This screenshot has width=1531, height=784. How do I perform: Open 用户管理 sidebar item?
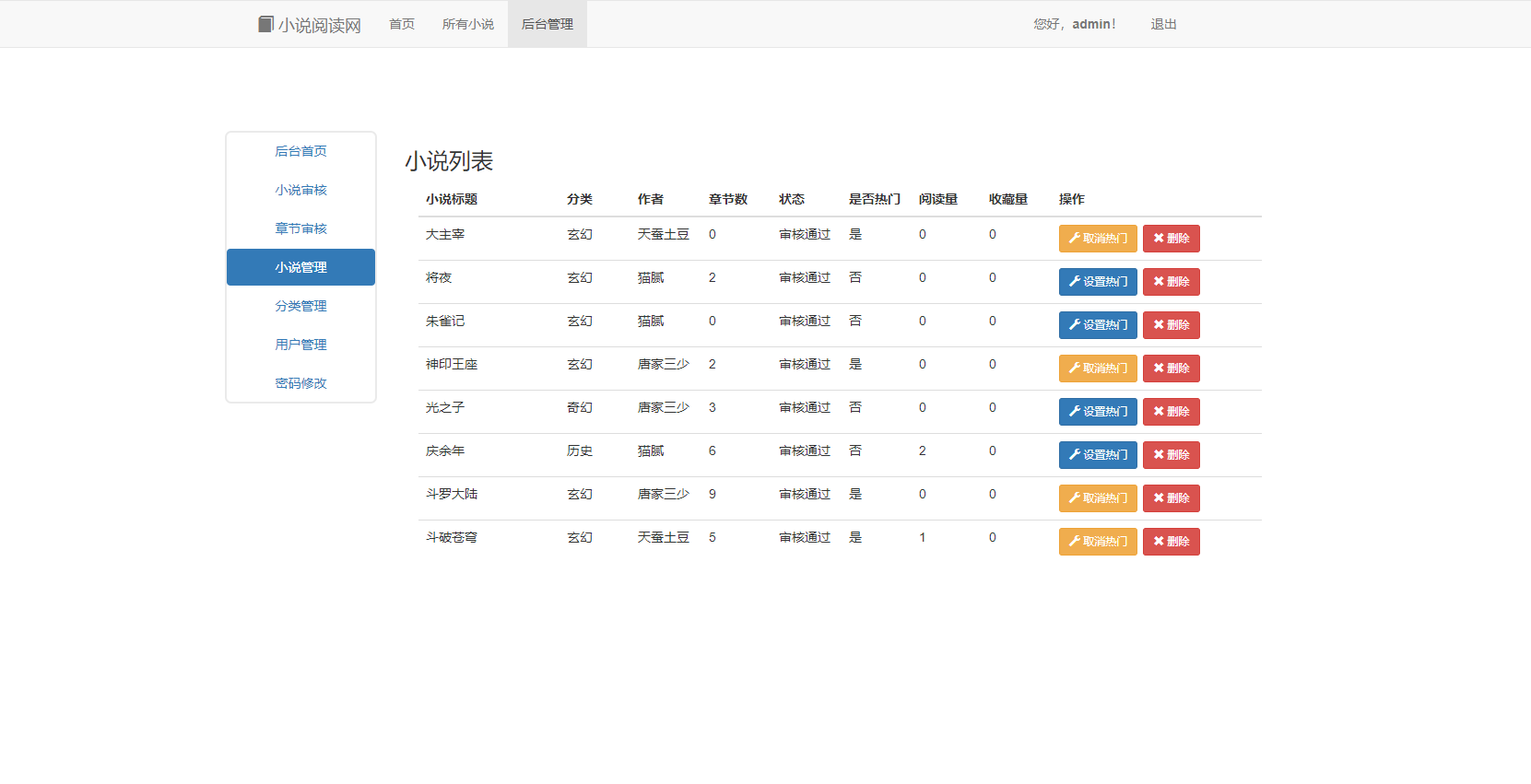[x=300, y=345]
